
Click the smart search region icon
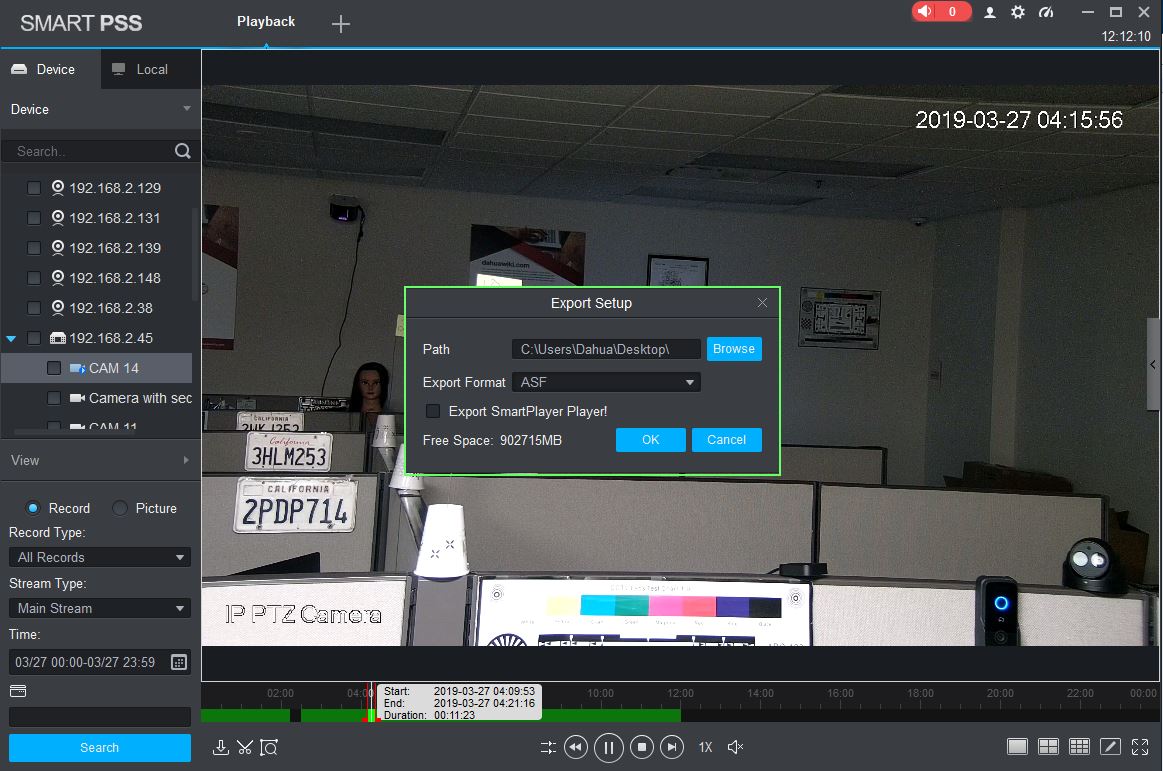point(269,747)
